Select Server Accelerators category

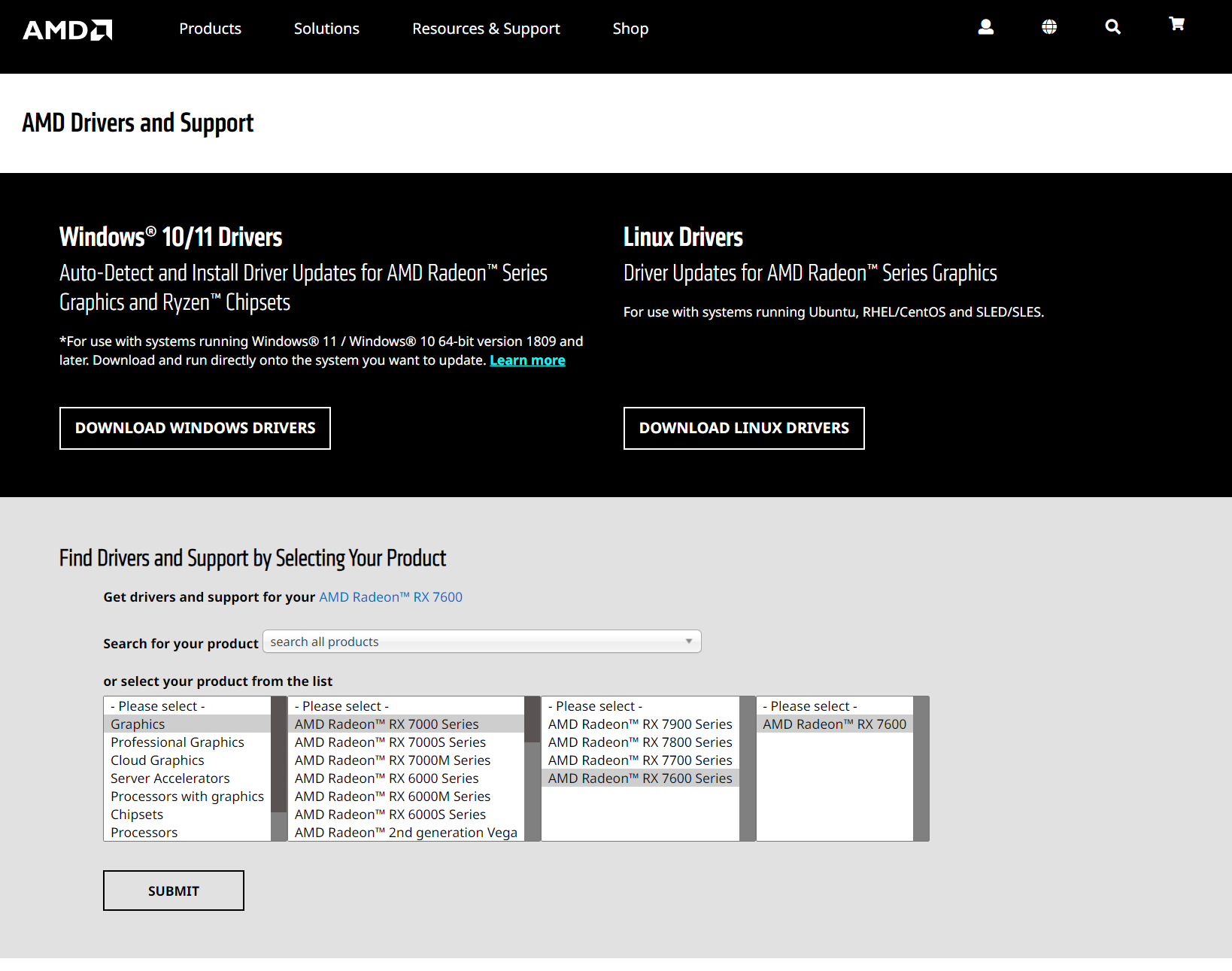pos(187,778)
